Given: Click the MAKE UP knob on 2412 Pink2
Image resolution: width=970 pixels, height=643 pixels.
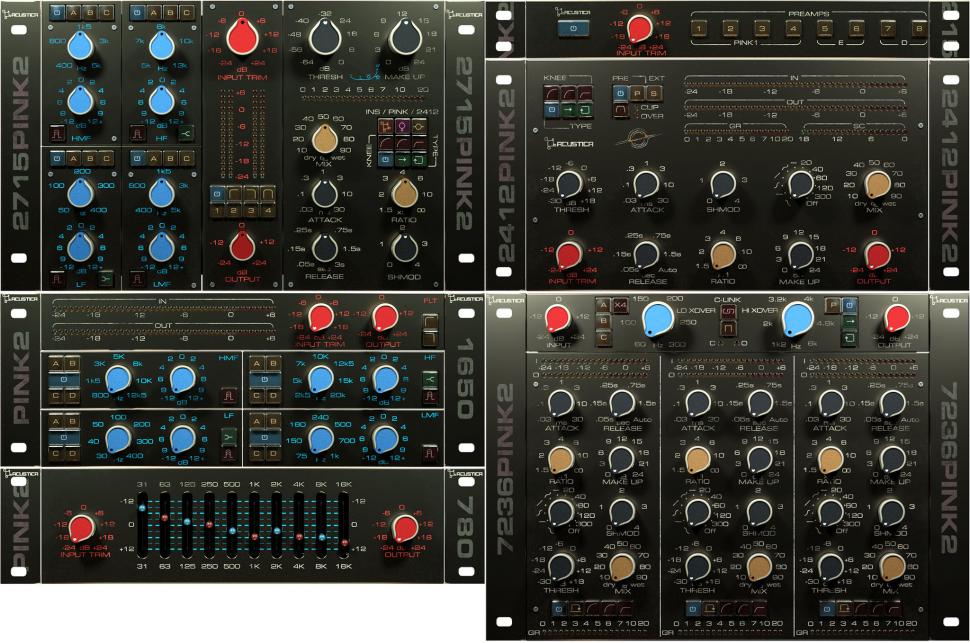Looking at the screenshot, I should click(x=799, y=255).
